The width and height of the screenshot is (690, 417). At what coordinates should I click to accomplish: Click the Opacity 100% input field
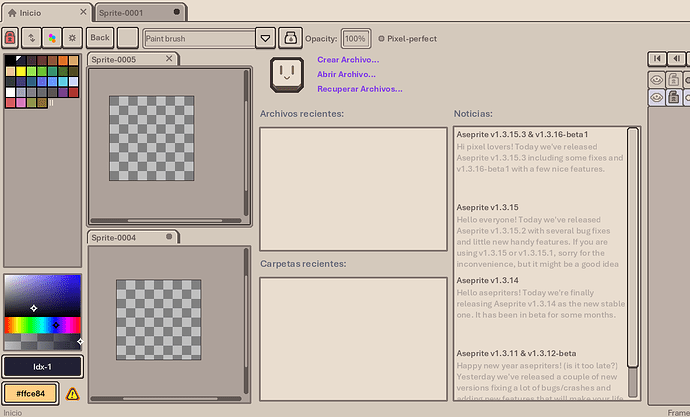tap(355, 38)
